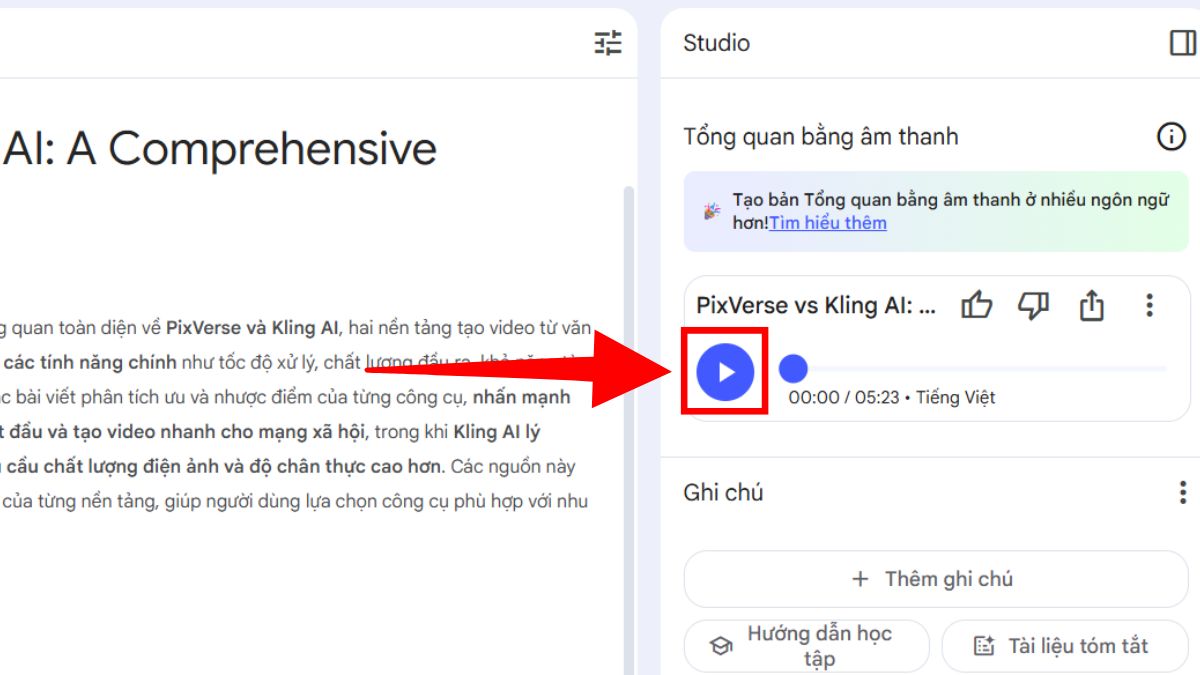
Task: Click the party popper icon in the banner
Action: [711, 211]
